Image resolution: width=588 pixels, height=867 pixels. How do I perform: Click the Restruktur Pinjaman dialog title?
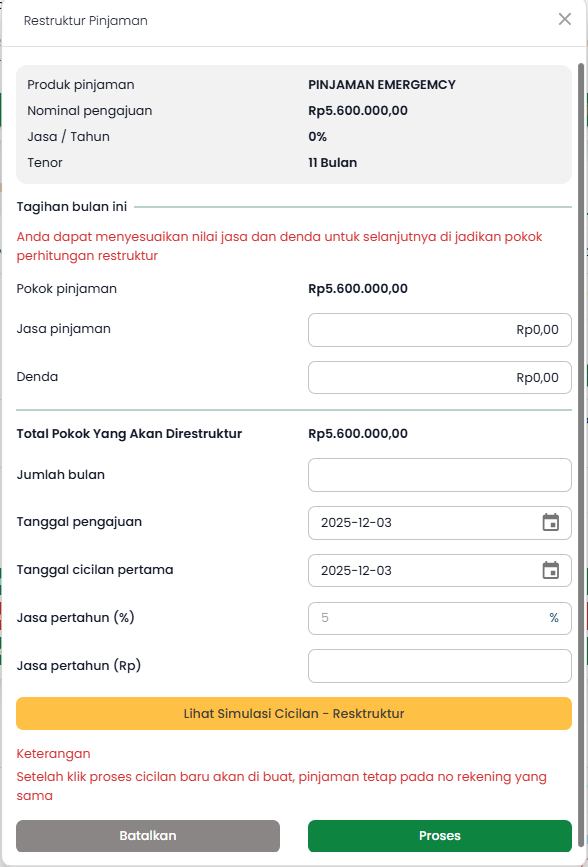pyautogui.click(x=87, y=19)
